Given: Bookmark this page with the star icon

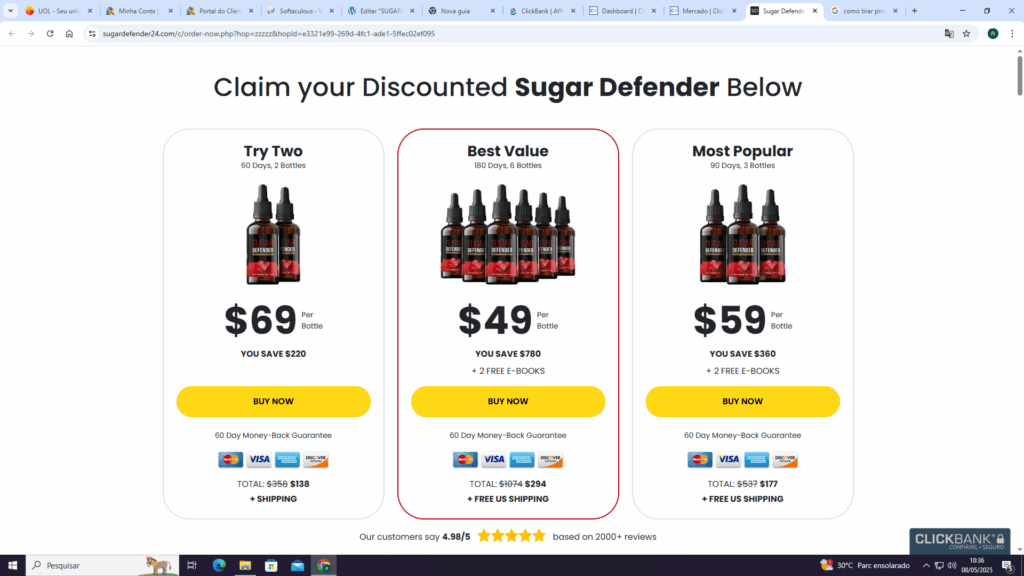Looking at the screenshot, I should point(967,33).
